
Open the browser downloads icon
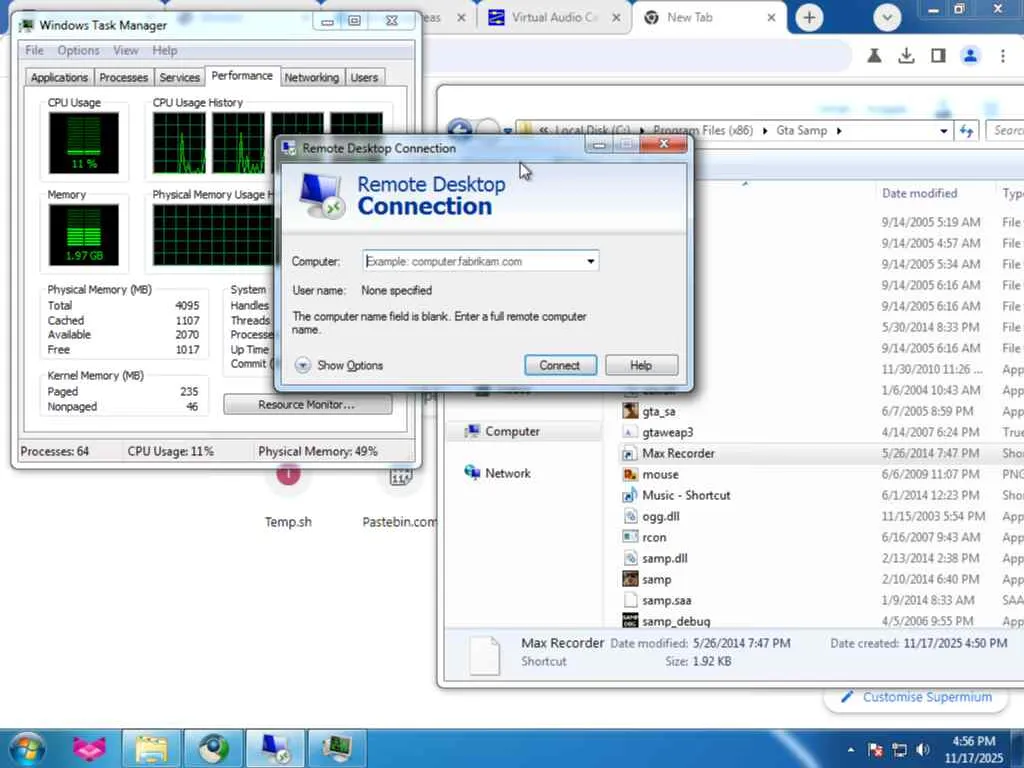tap(906, 56)
